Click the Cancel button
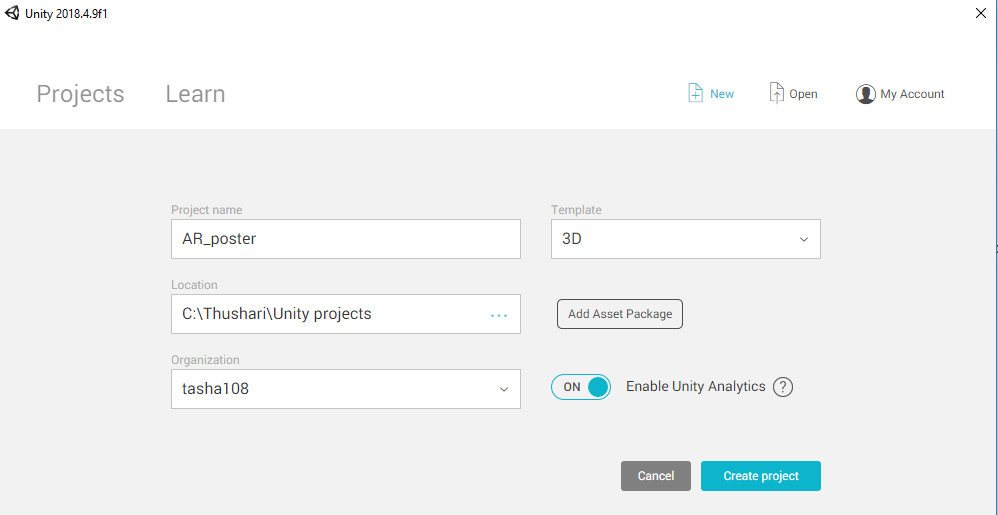This screenshot has height=515, width=998. [656, 476]
